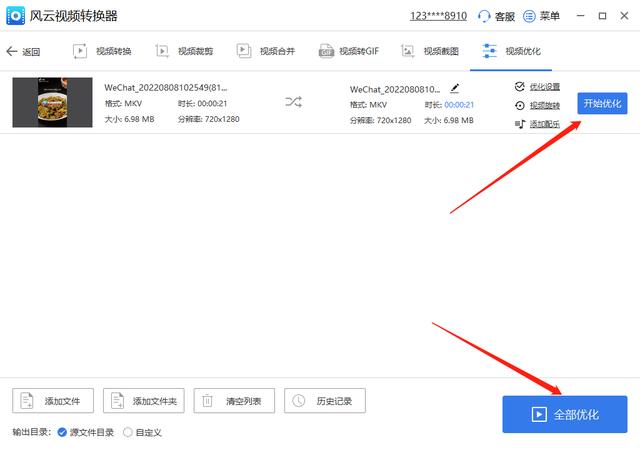Click the 视频转换 tab icon
Viewport: 640px width, 450px height.
pyautogui.click(x=80, y=51)
